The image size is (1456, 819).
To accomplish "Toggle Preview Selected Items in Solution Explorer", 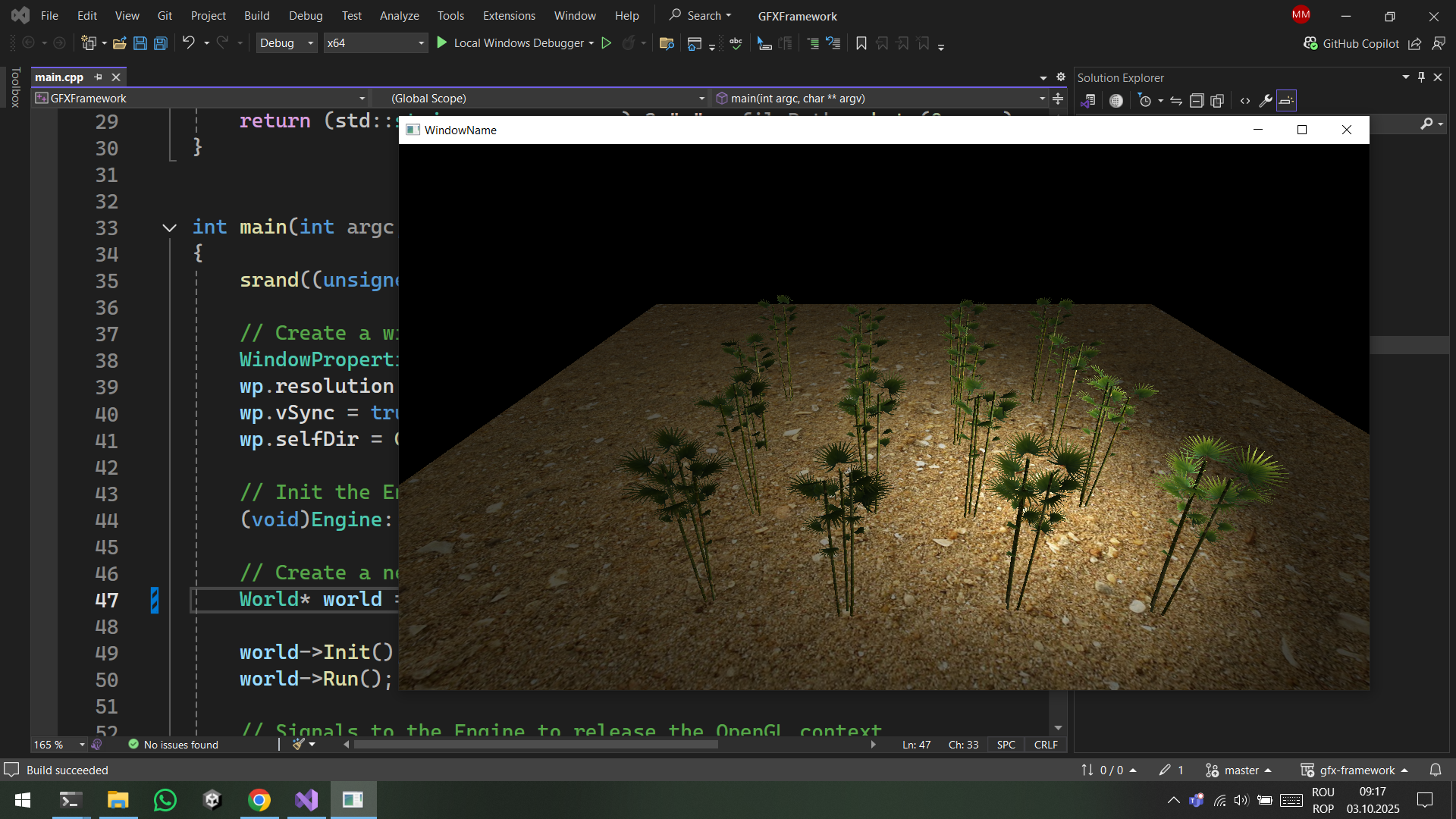I will coord(1287,101).
